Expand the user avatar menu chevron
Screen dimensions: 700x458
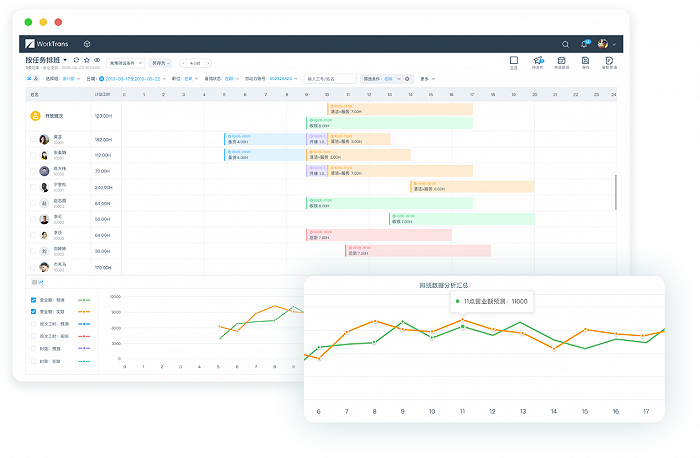614,44
